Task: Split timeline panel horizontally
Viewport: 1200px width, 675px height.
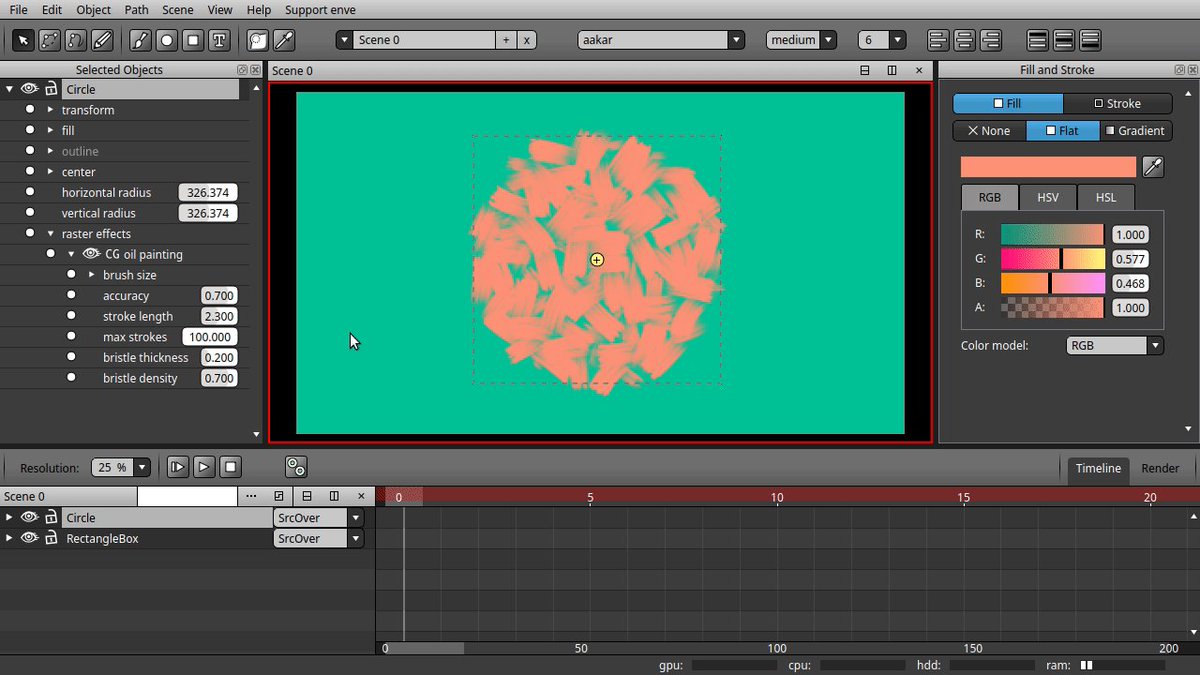Action: [x=307, y=496]
